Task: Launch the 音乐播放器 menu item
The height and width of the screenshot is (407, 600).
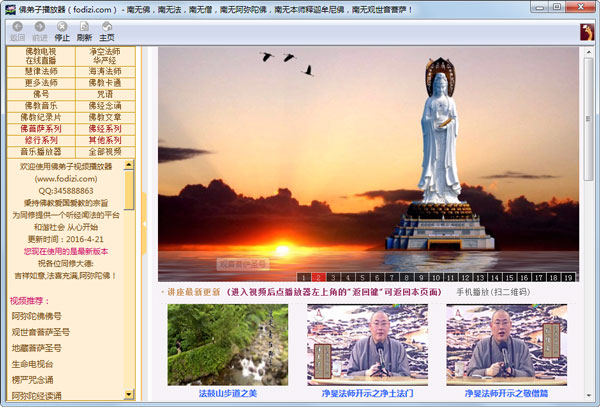Action: tap(41, 152)
